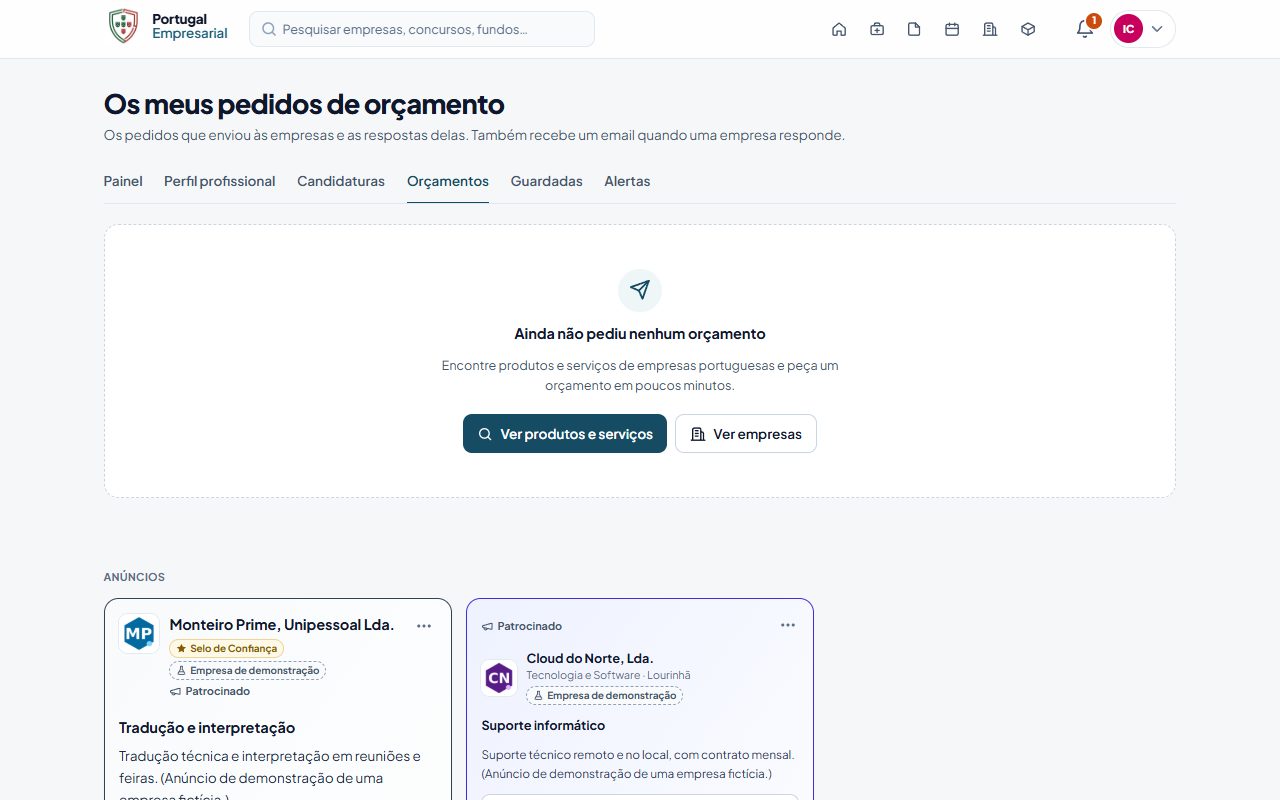Image resolution: width=1280 pixels, height=800 pixels.
Task: Switch to the Perfil profissional tab
Action: (x=220, y=181)
